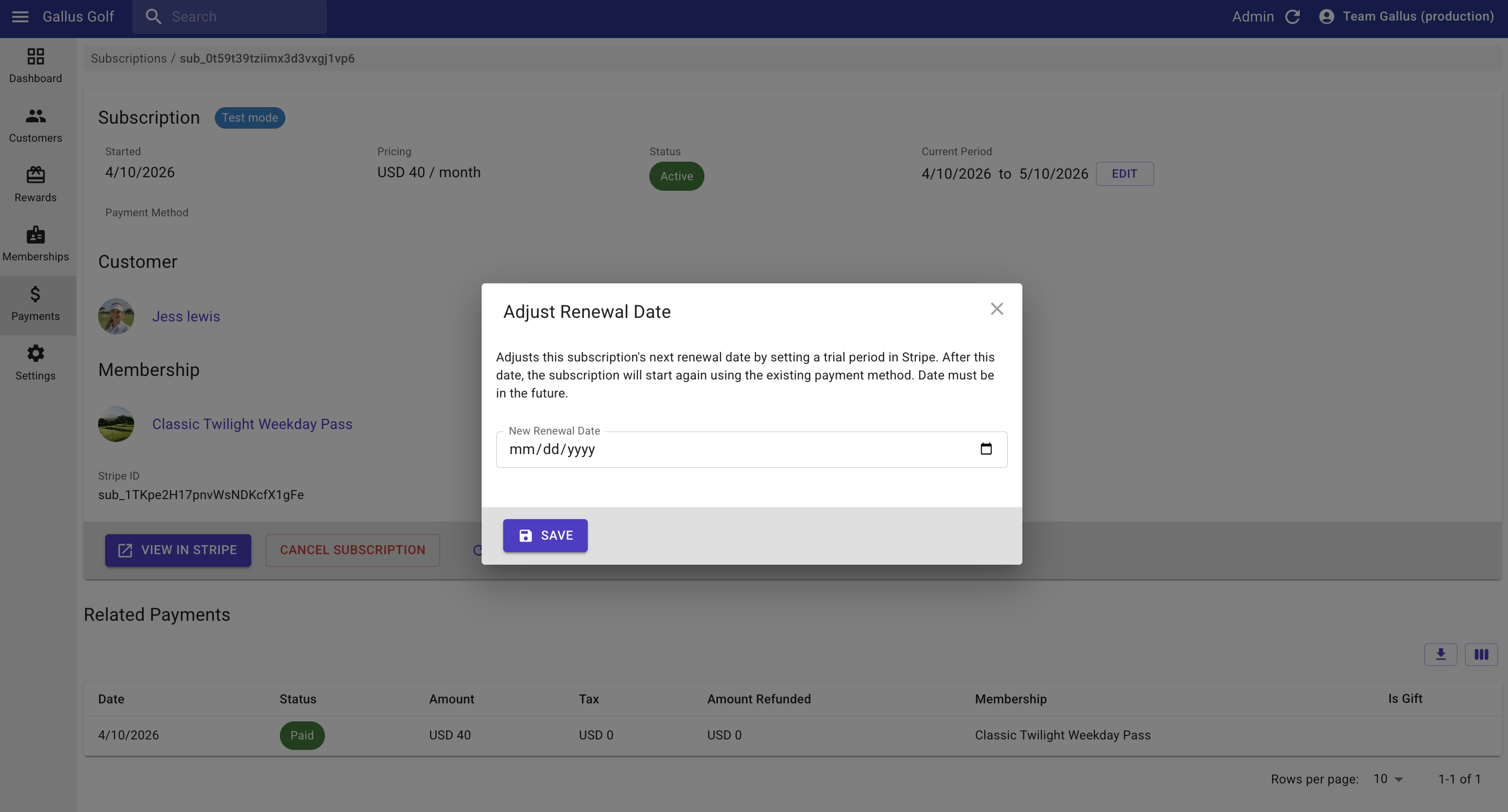Open the Team Gallus account icon
Image resolution: width=1508 pixels, height=812 pixels.
(x=1327, y=17)
